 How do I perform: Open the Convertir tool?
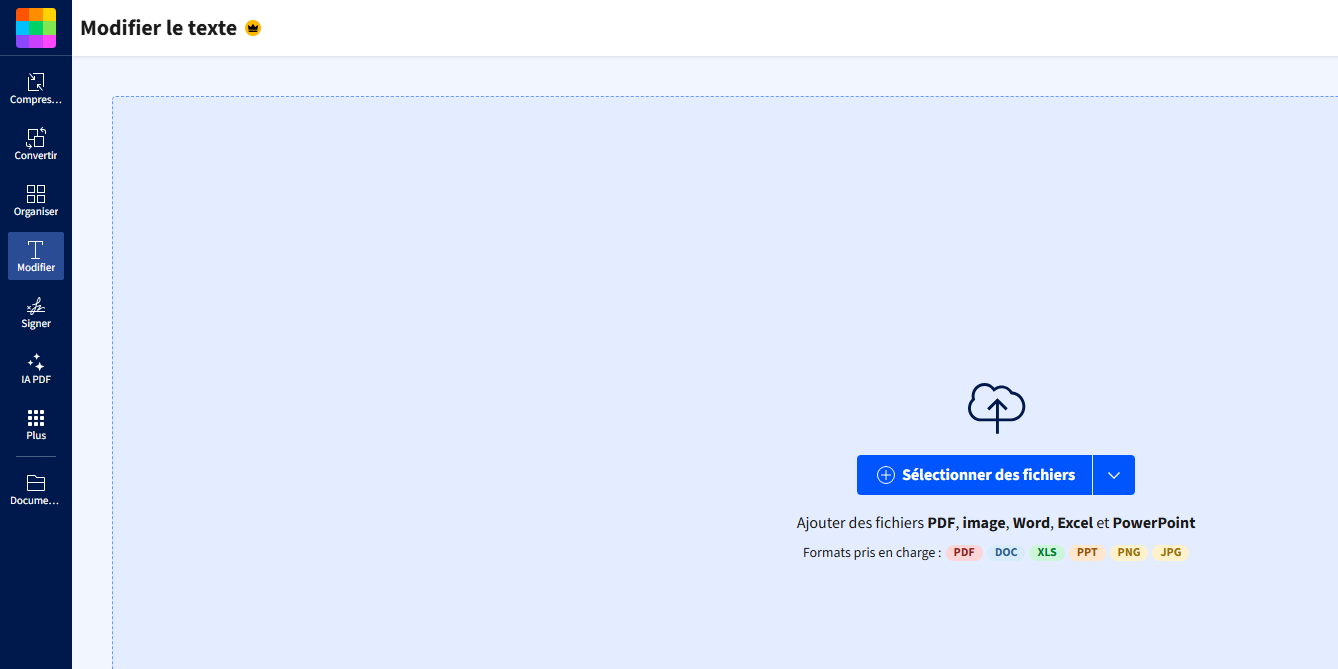pos(36,144)
